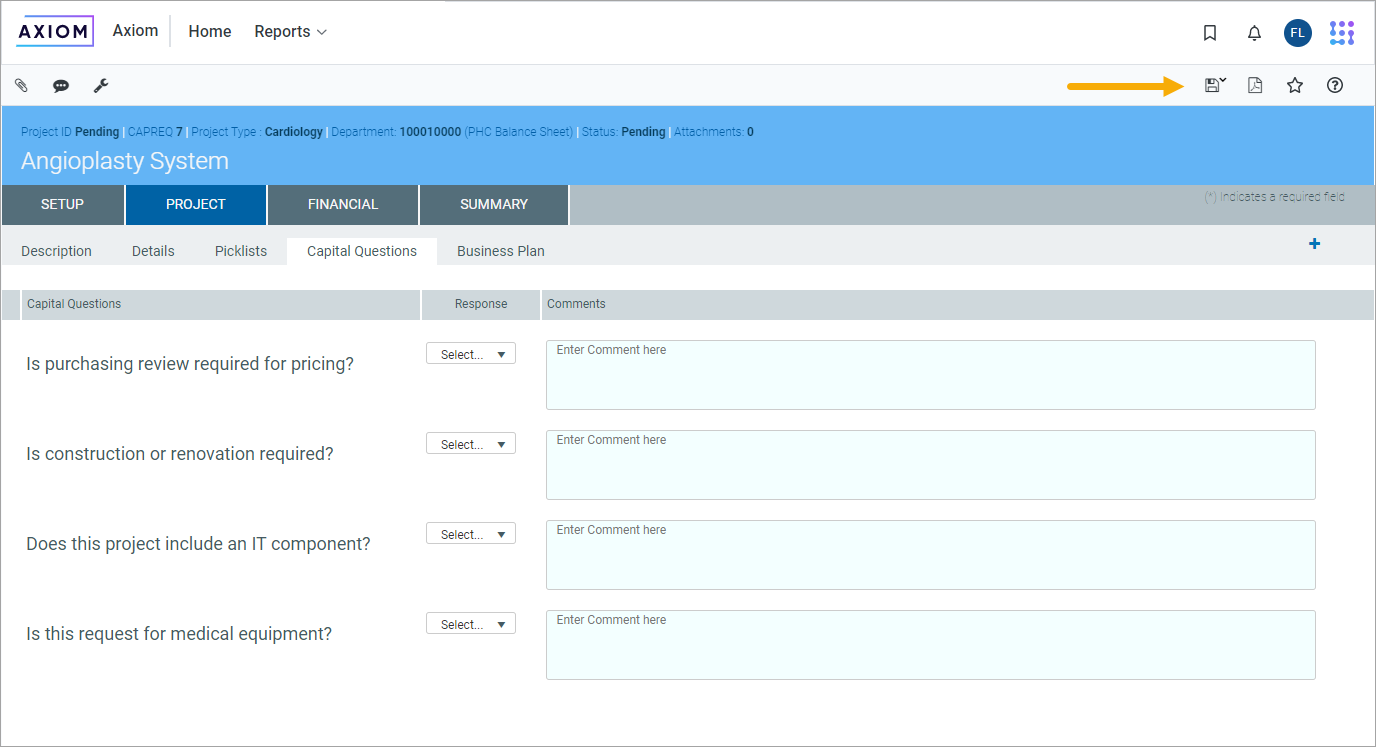Click the star favorites icon
1376x747 pixels.
click(1295, 85)
